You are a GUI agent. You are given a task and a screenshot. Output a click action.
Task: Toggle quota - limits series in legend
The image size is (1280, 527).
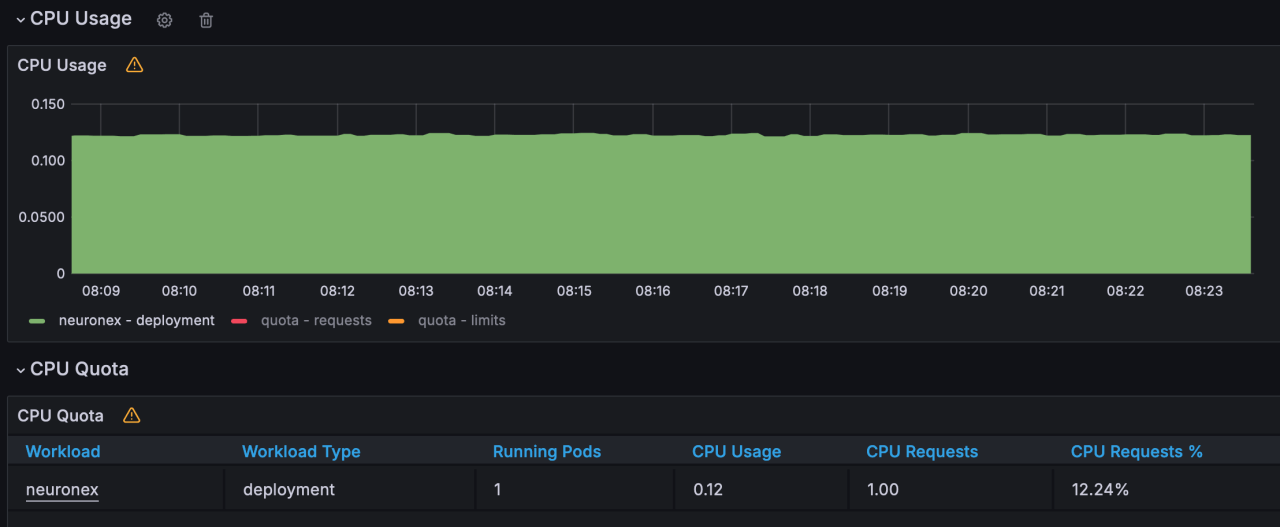pyautogui.click(x=461, y=321)
